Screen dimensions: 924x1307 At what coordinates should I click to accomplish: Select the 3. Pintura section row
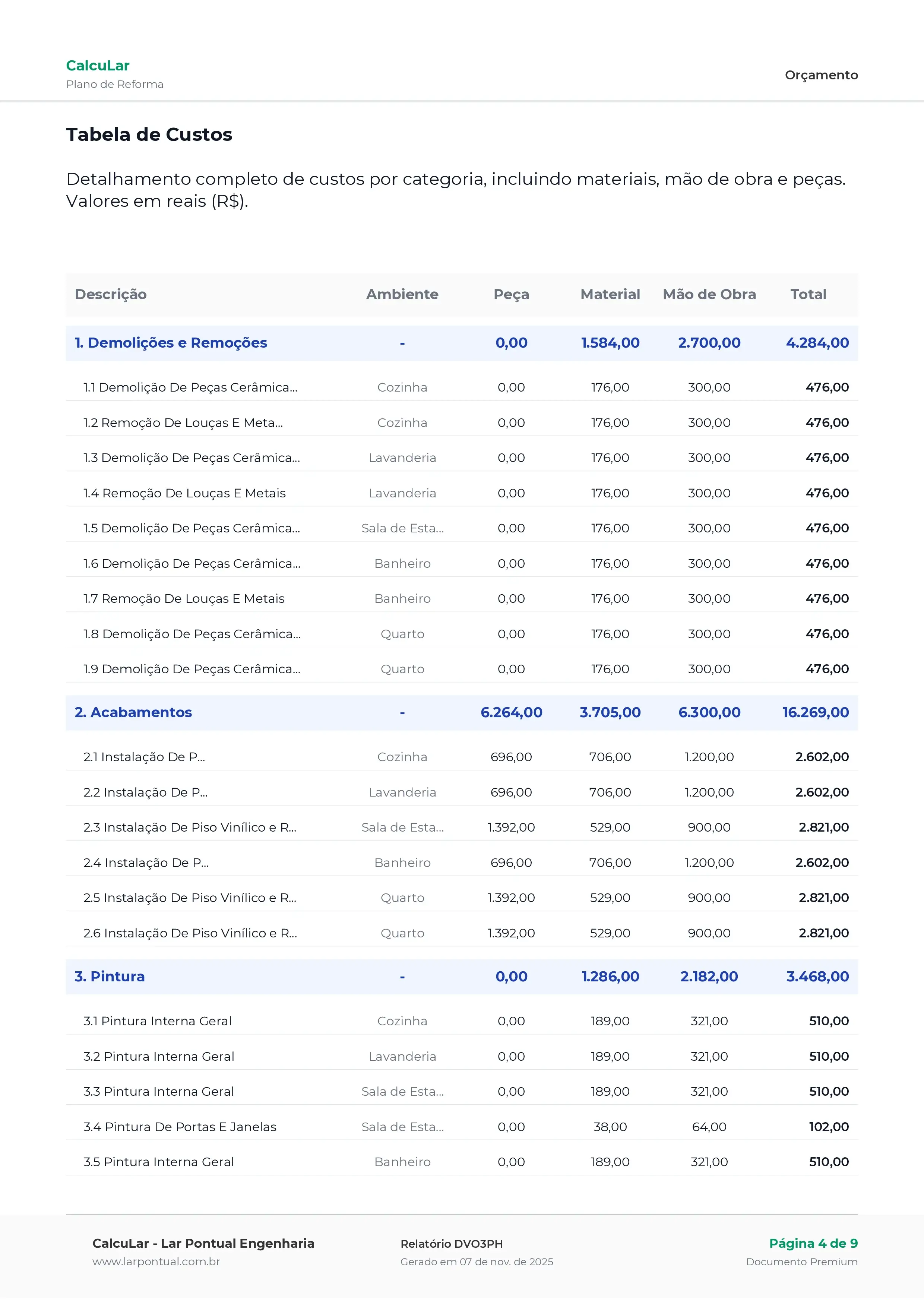click(x=110, y=976)
